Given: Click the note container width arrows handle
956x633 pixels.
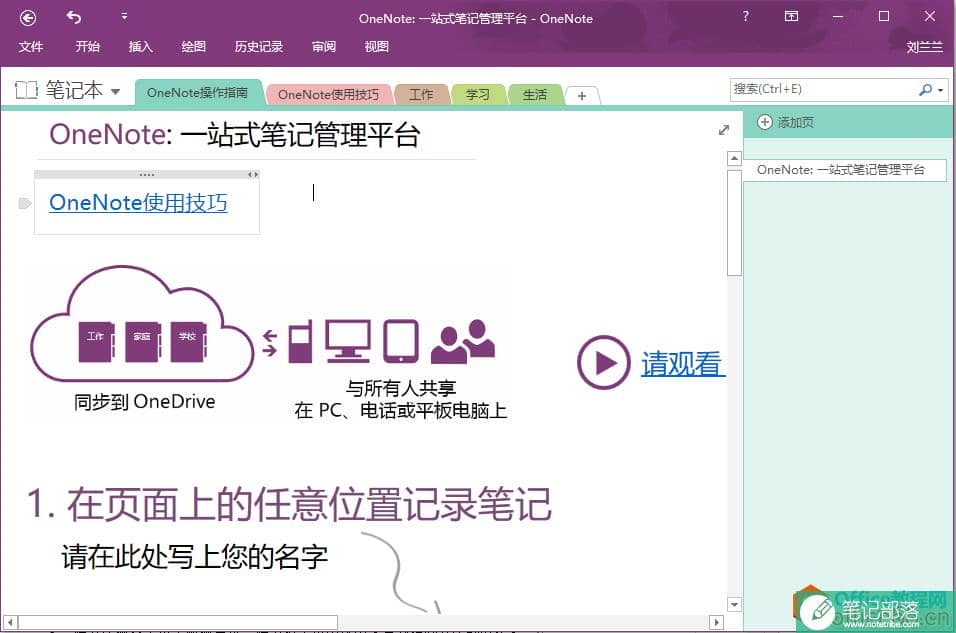Looking at the screenshot, I should pyautogui.click(x=253, y=174).
